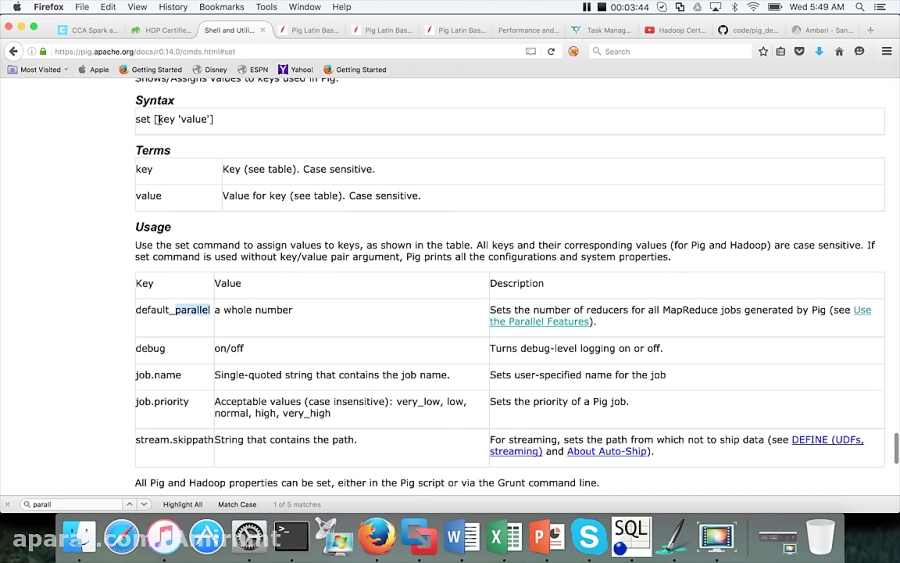Screen dimensions: 900x563
Task: Bookmark this page with the star icon
Action: (763, 51)
